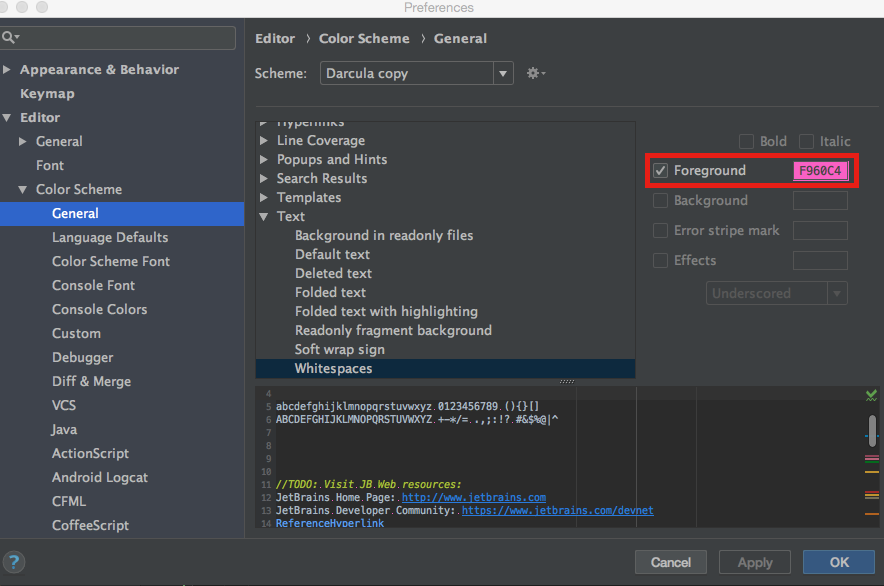Expand the Popups and Hints group
Image resolution: width=884 pixels, height=586 pixels.
click(x=263, y=160)
